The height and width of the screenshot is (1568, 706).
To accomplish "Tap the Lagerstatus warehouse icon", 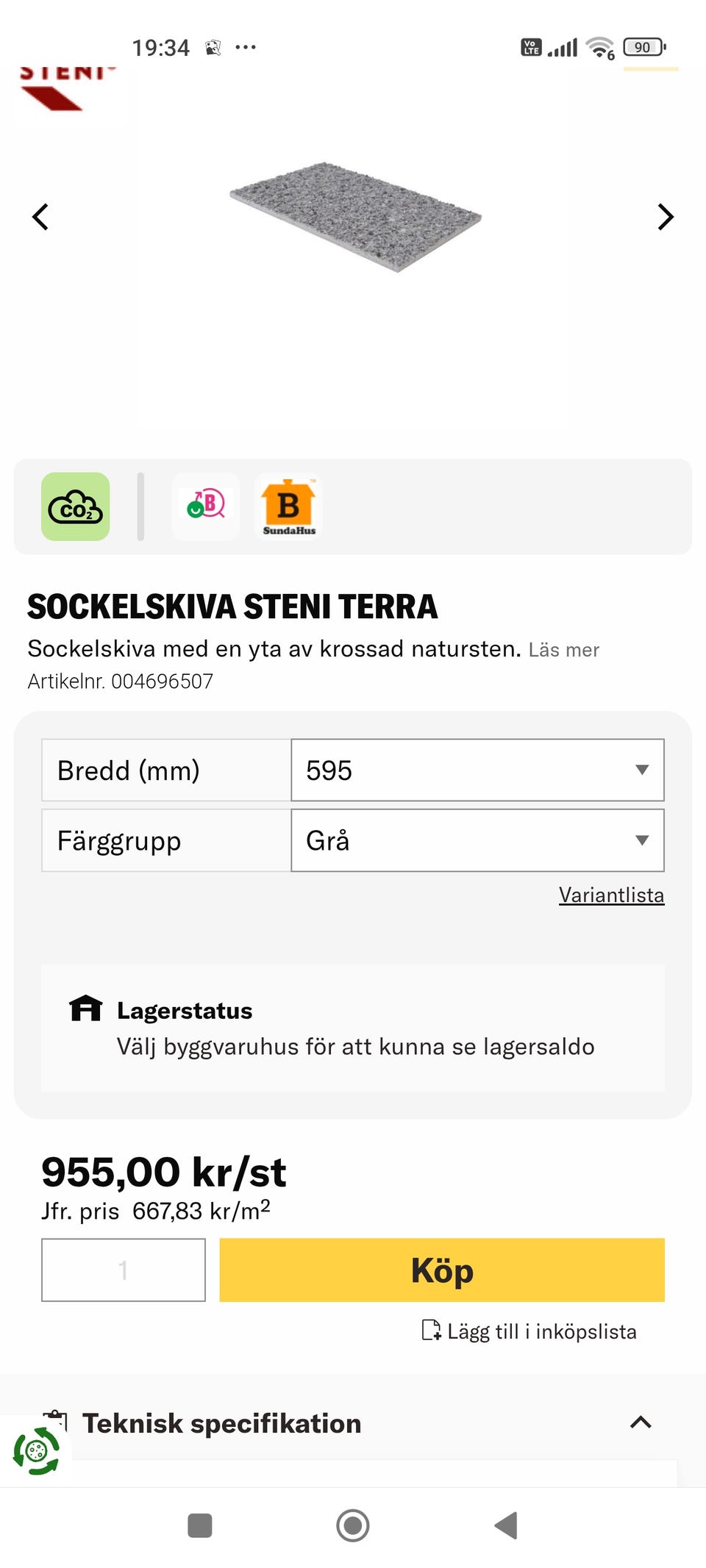I will pos(85,1008).
